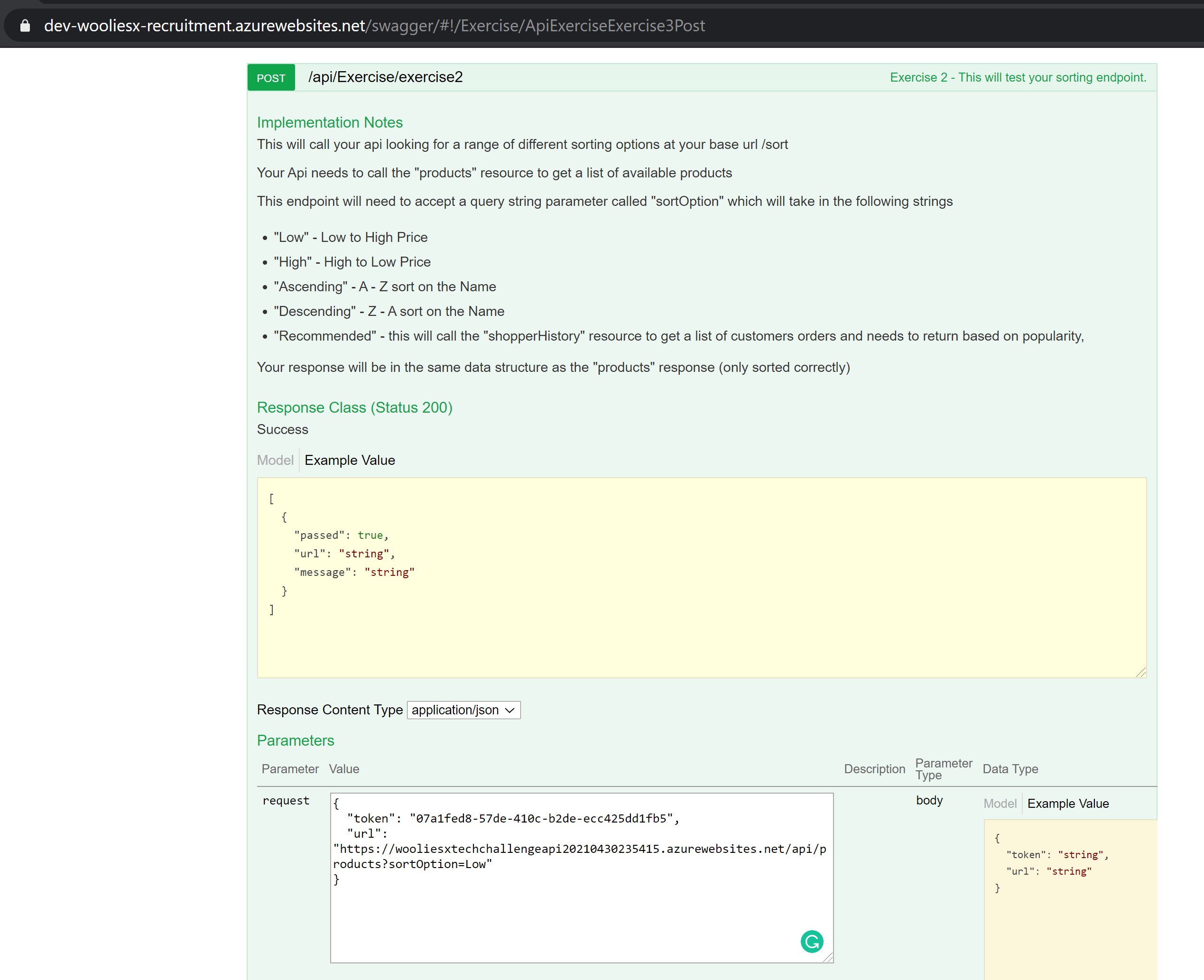
Task: Click the Exercise 2 sorting endpoint description
Action: pyautogui.click(x=1018, y=77)
